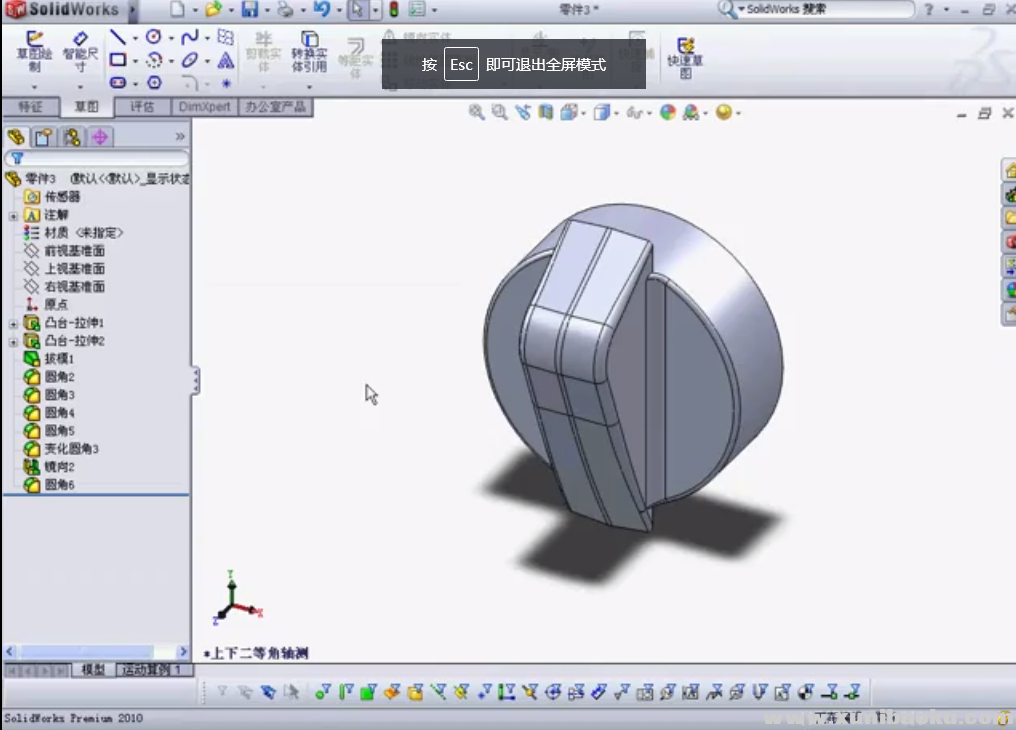Click the Zoom to Fit view icon
1016x730 pixels.
tap(477, 113)
